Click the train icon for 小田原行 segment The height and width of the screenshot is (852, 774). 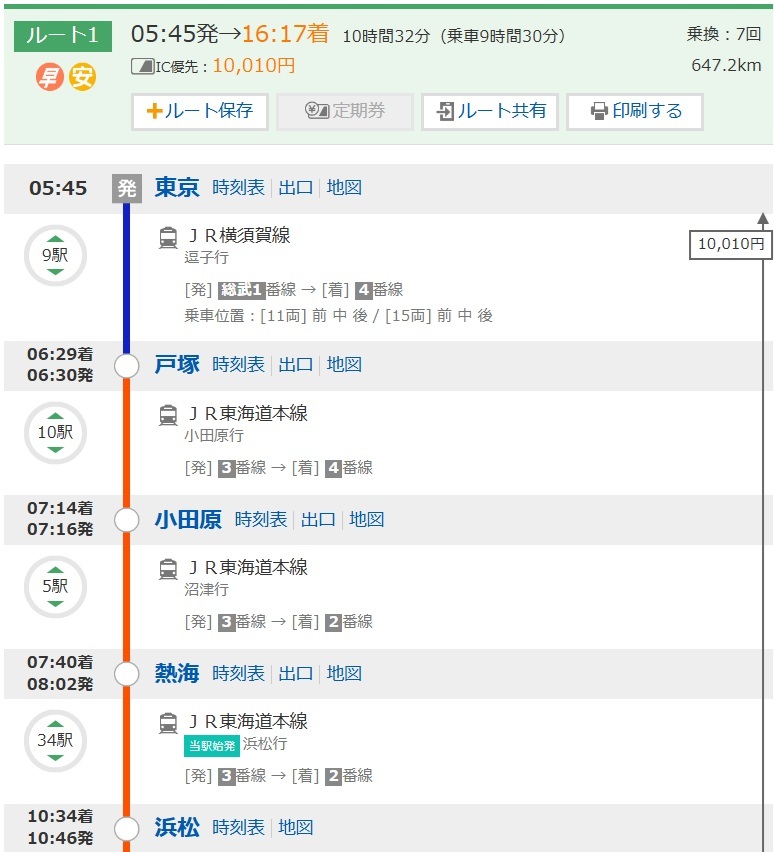(168, 415)
